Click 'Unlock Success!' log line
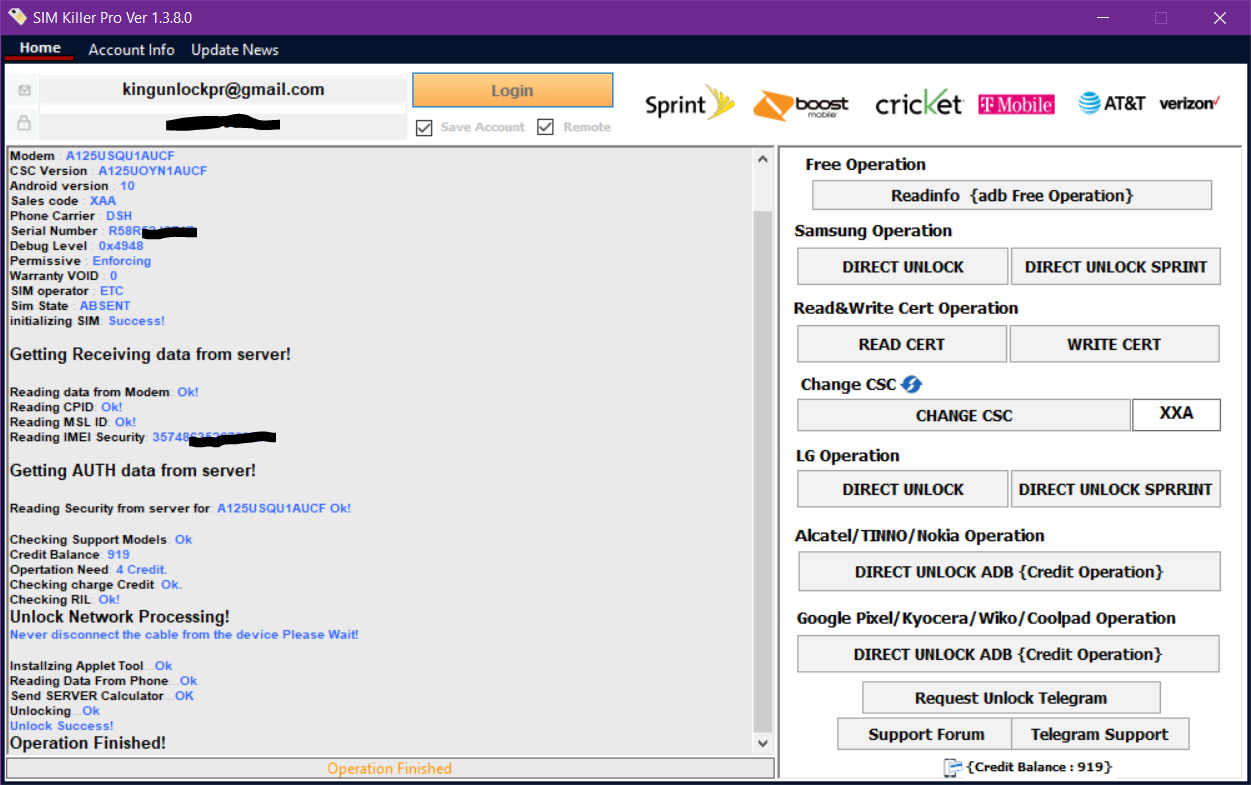Screen dimensions: 1251x785 click(62, 726)
